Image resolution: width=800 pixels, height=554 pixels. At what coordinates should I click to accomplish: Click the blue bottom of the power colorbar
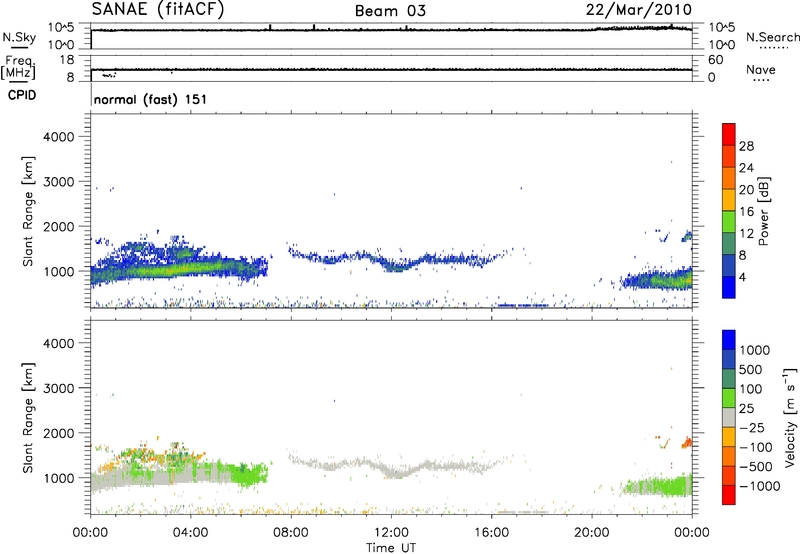click(729, 287)
